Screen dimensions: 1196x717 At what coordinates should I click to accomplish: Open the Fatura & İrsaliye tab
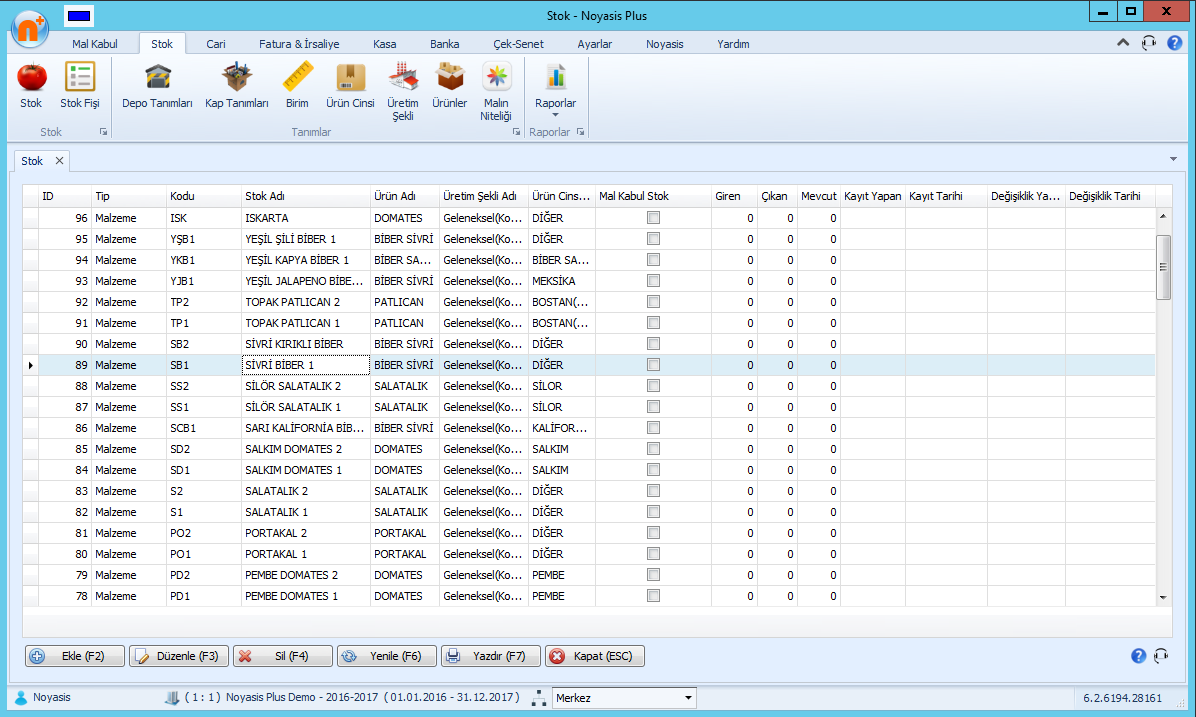pos(299,43)
